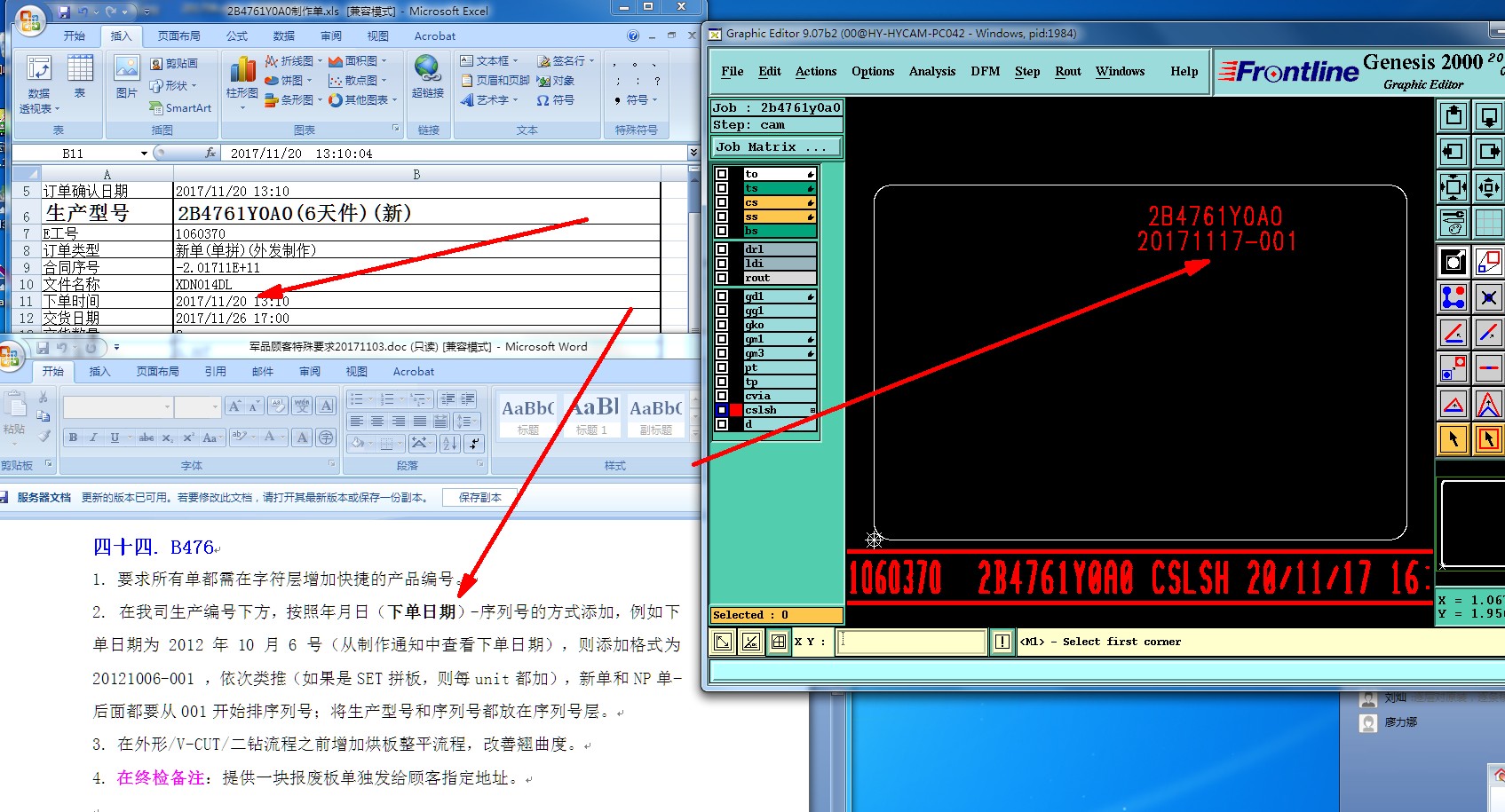Click cell B6 with the production model number

coord(416,212)
